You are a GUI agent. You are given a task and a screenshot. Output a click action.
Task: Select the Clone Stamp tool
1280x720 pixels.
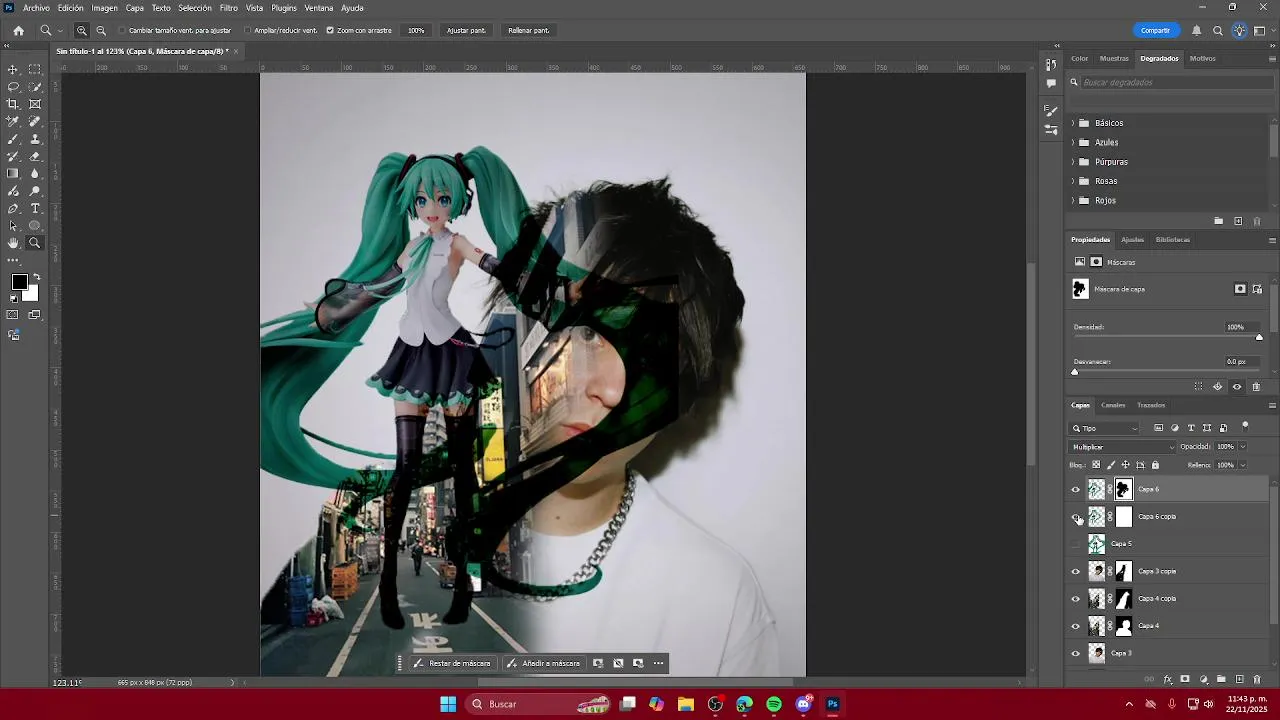click(35, 139)
